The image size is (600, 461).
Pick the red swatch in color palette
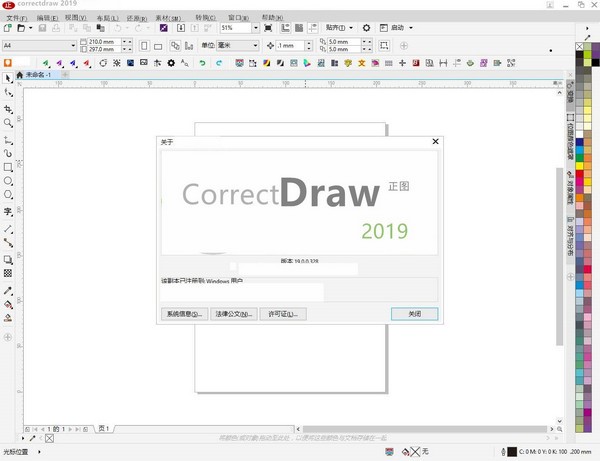pyautogui.click(x=579, y=174)
